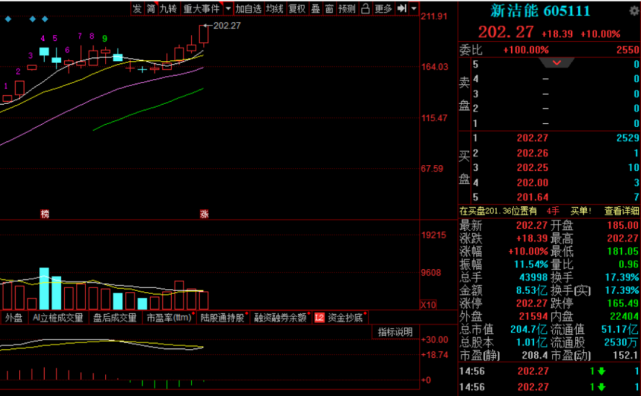
Task: Click stock name 新洁能 605111
Action: (x=540, y=11)
